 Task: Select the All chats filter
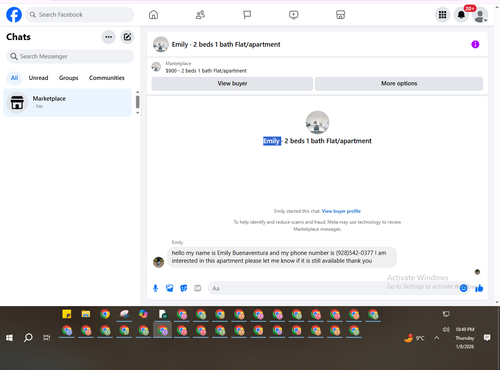point(14,78)
